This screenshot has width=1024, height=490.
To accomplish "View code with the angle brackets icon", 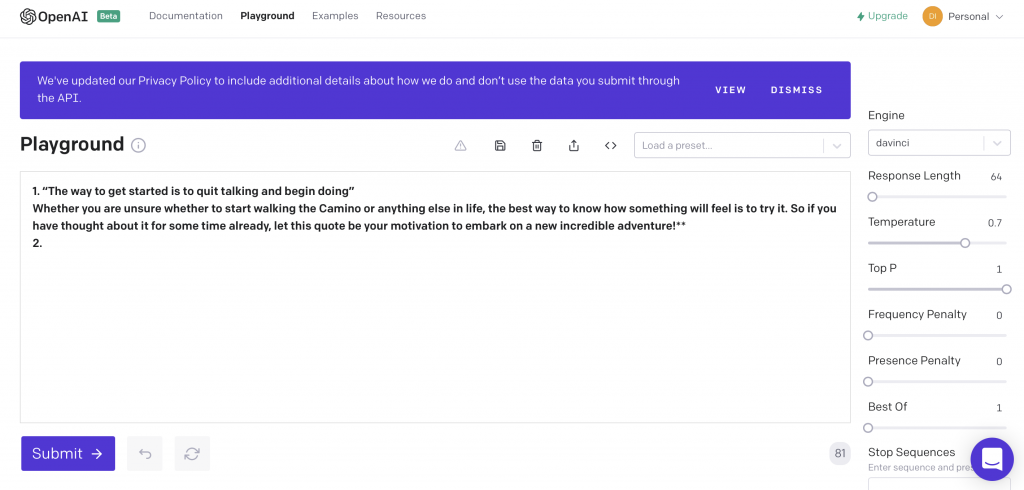I will [x=611, y=146].
